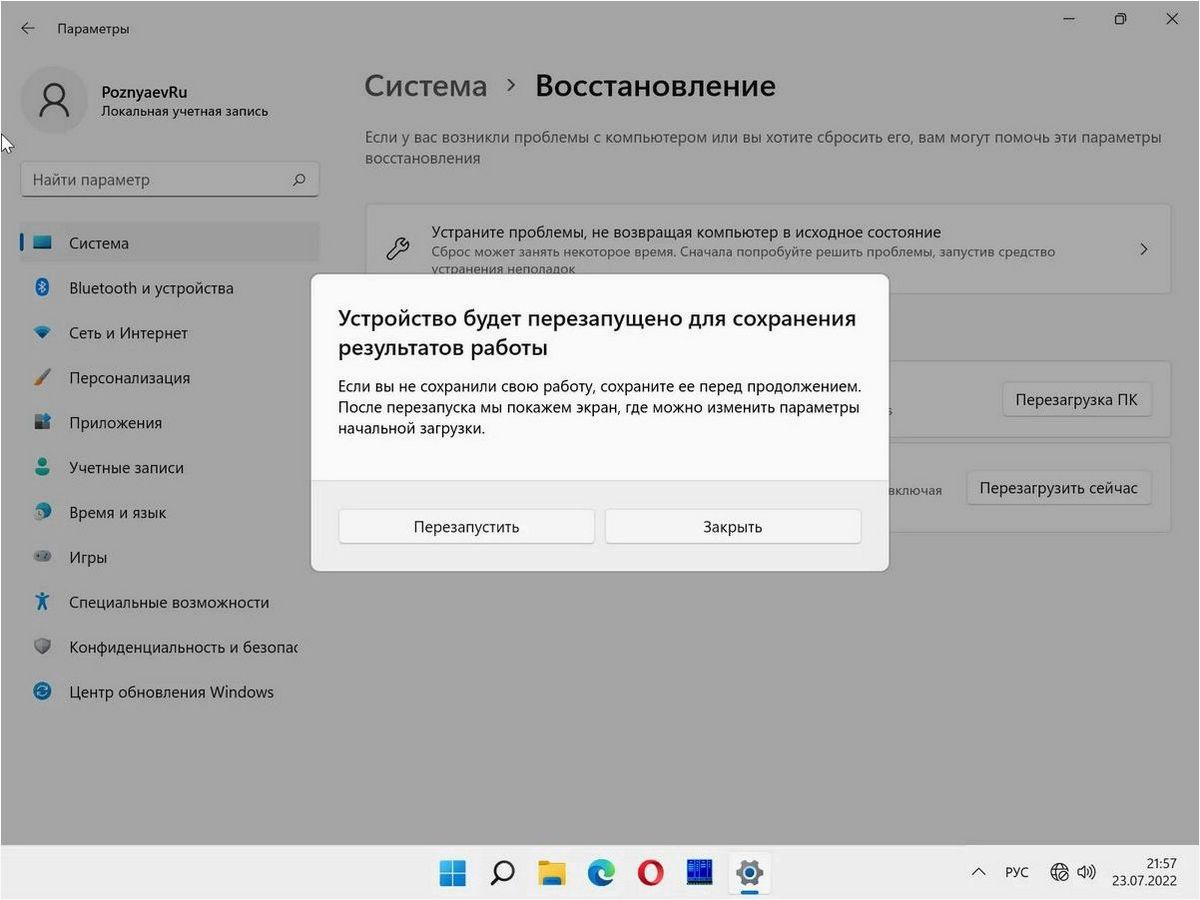Screen dimensions: 1200x900
Task: Launch File Explorer from taskbar
Action: pyautogui.click(x=552, y=873)
